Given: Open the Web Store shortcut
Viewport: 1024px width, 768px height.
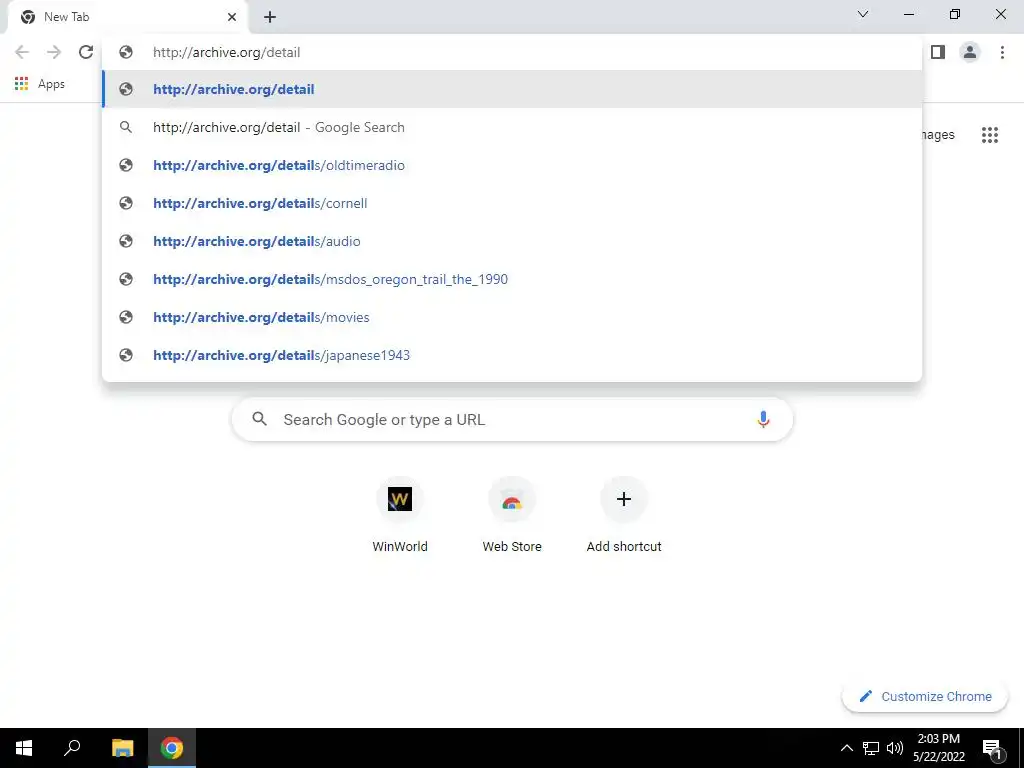Looking at the screenshot, I should [512, 515].
